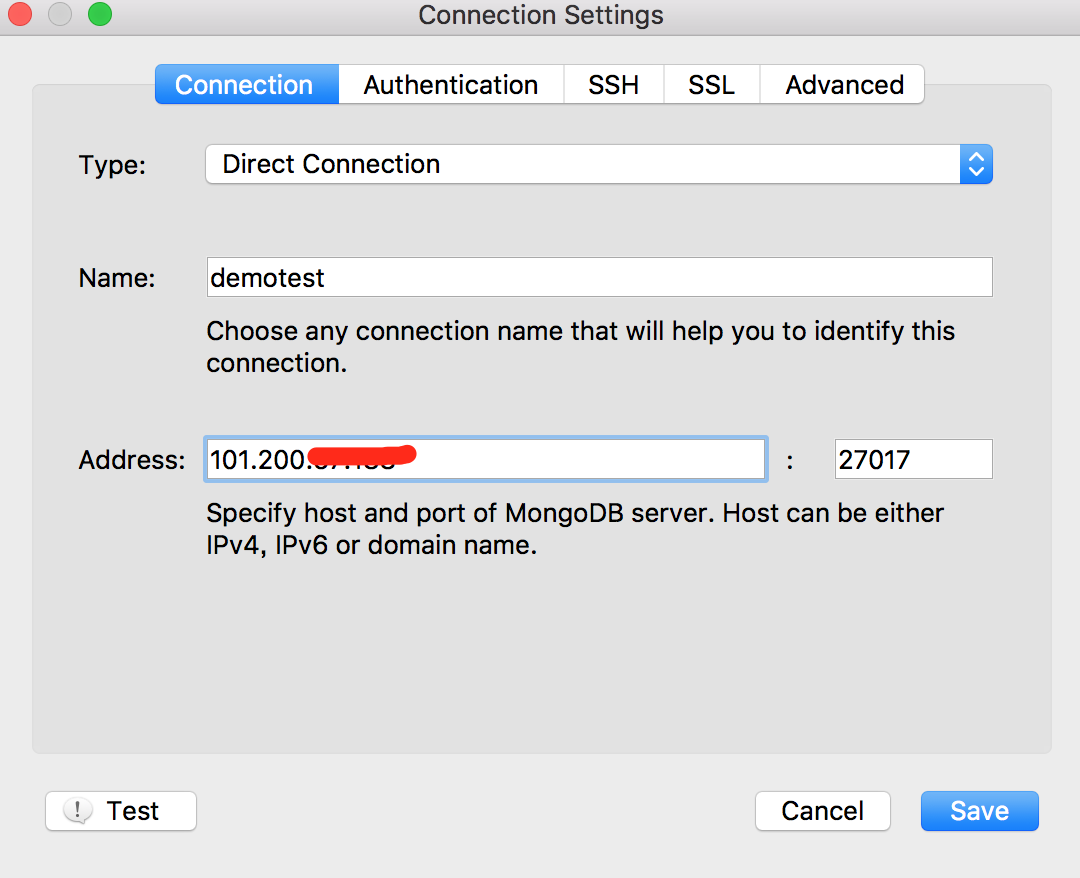This screenshot has height=878, width=1080.
Task: Click the "Type:" label
Action: 112,165
